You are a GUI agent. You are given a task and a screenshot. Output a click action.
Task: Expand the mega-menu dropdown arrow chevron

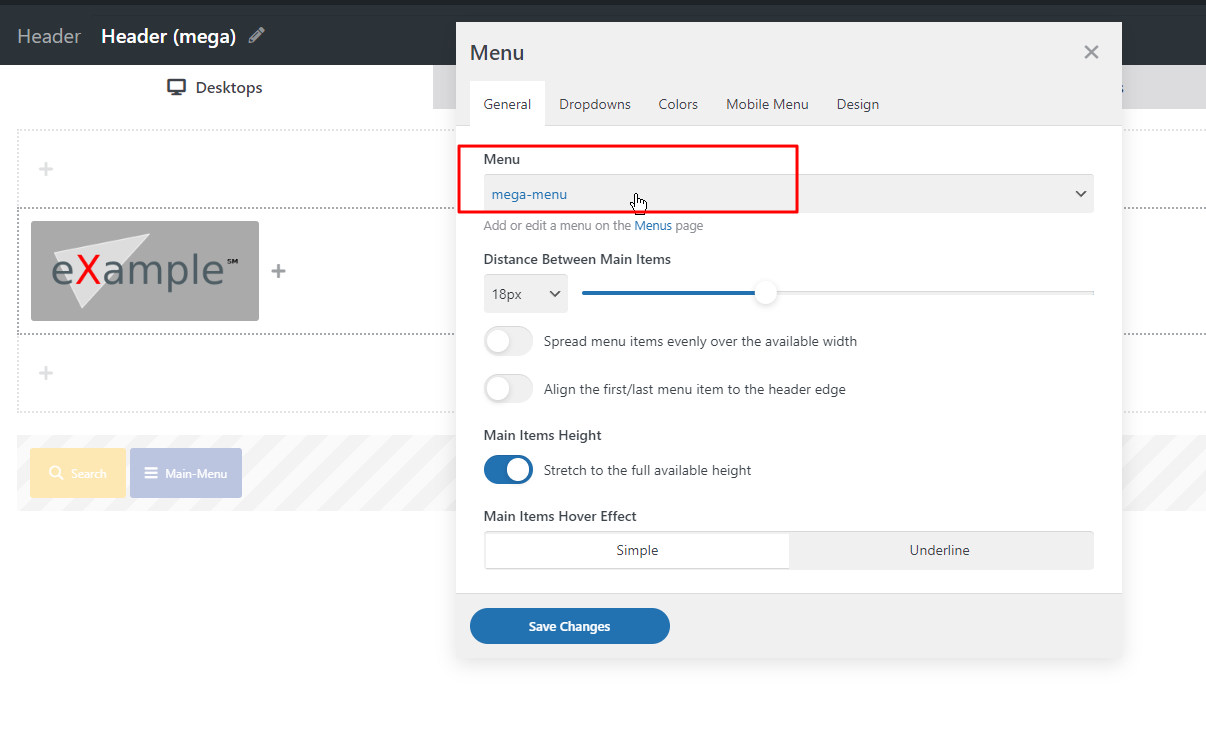[1080, 194]
